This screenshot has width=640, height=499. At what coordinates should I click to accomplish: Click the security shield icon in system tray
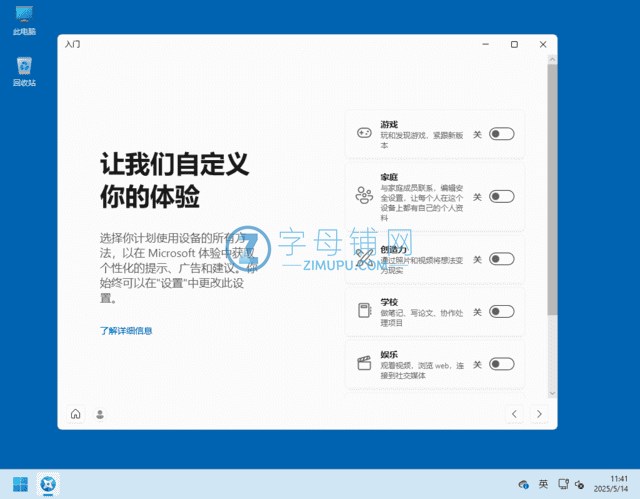[523, 484]
